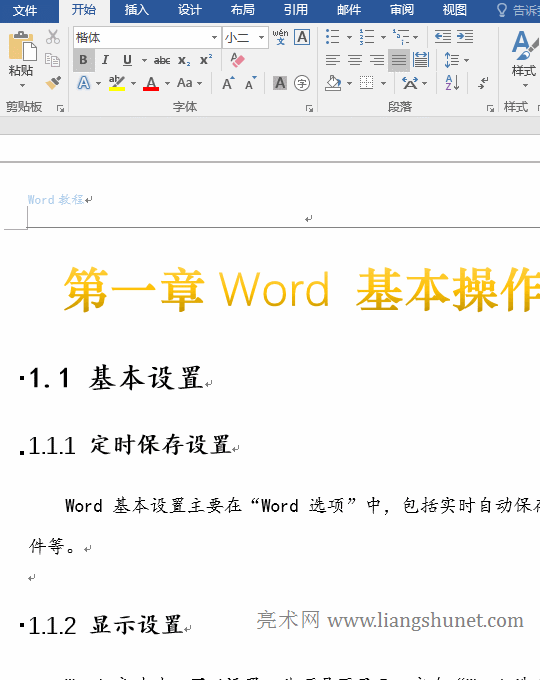Open the Clipboard pane launcher
The width and height of the screenshot is (540, 680).
coord(60,108)
